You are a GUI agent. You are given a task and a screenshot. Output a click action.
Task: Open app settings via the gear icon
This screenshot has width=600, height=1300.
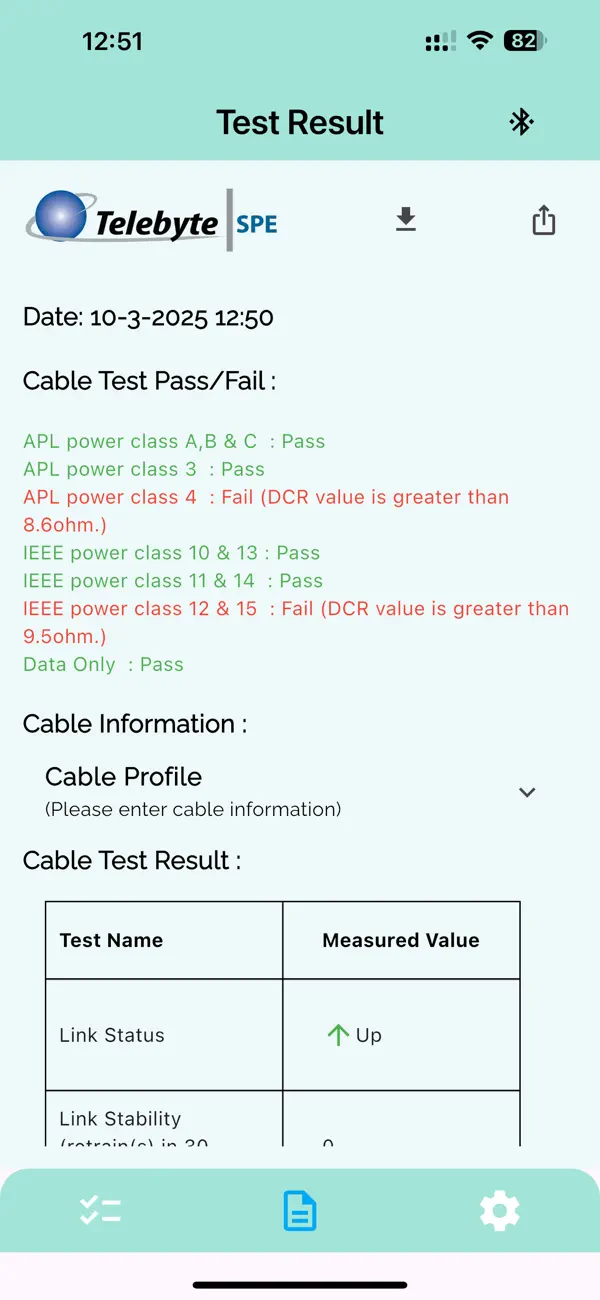pyautogui.click(x=499, y=1210)
